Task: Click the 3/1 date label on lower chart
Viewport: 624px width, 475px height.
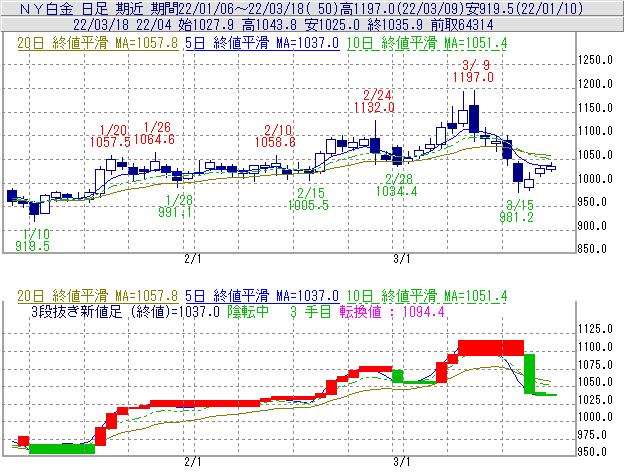Action: tap(402, 462)
